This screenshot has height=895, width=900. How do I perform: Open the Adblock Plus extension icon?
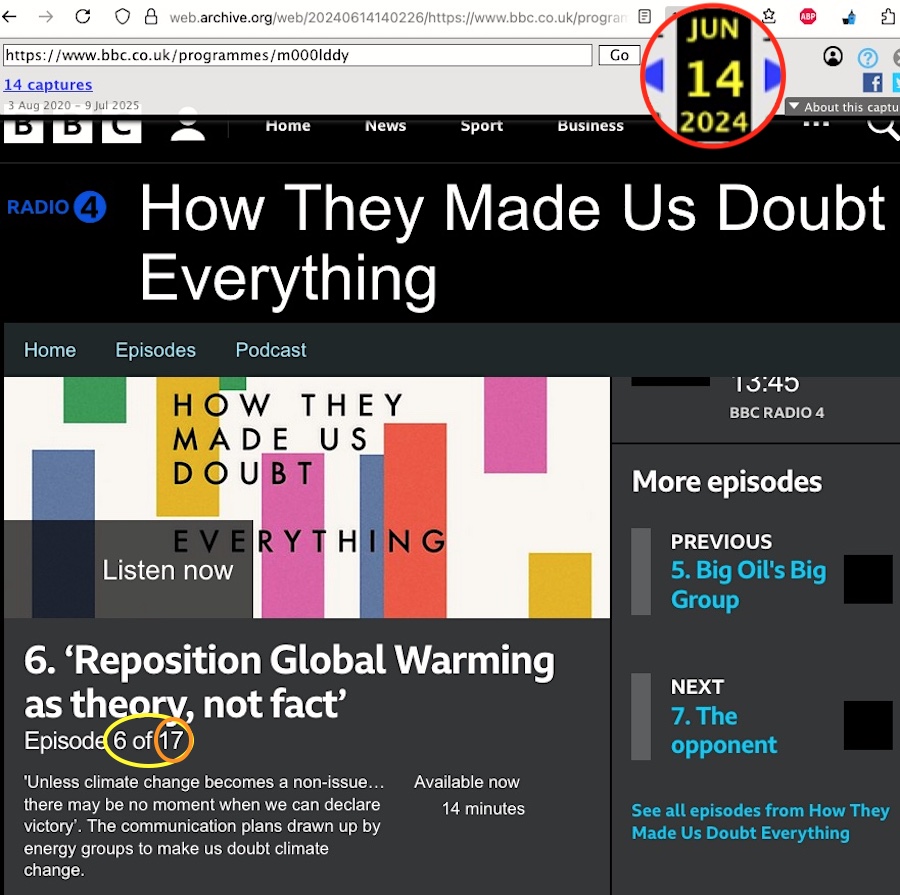coord(808,17)
